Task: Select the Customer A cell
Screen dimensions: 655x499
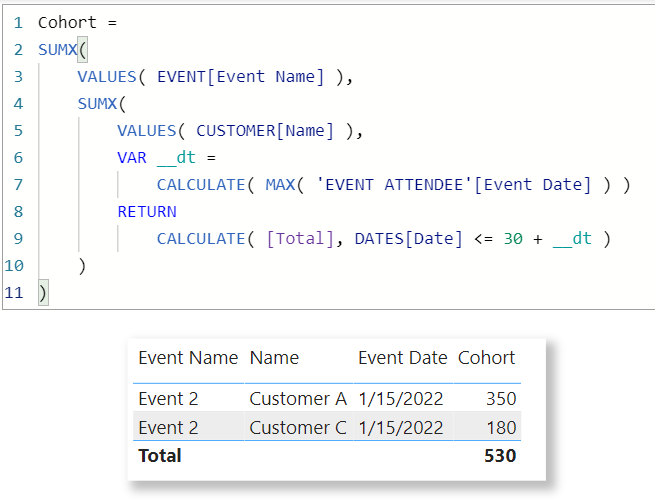Action: tap(298, 399)
